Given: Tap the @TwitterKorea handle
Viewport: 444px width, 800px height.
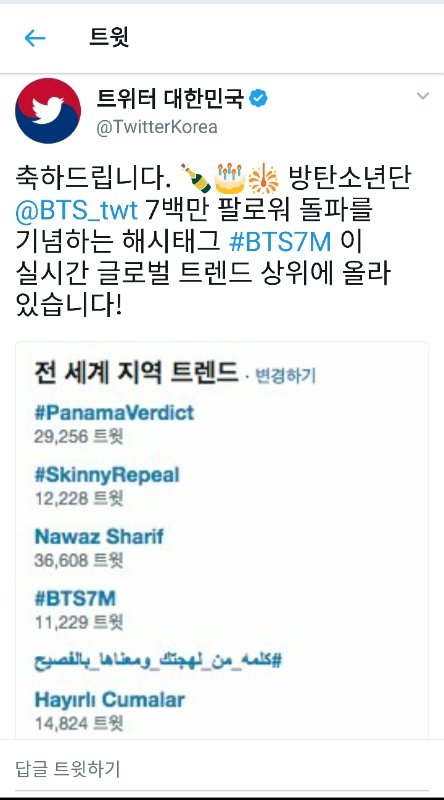Looking at the screenshot, I should click(157, 127).
